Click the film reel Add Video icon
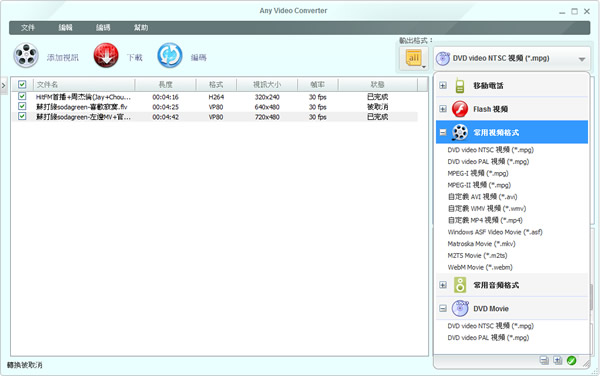 [x=26, y=56]
